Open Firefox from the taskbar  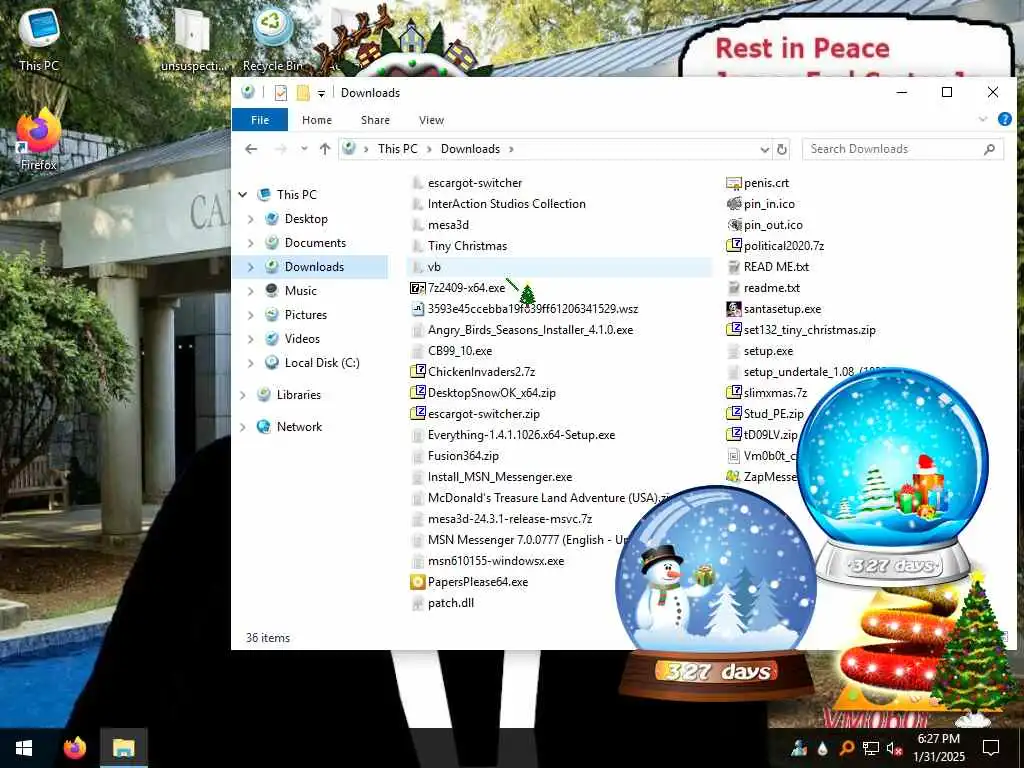pyautogui.click(x=74, y=748)
